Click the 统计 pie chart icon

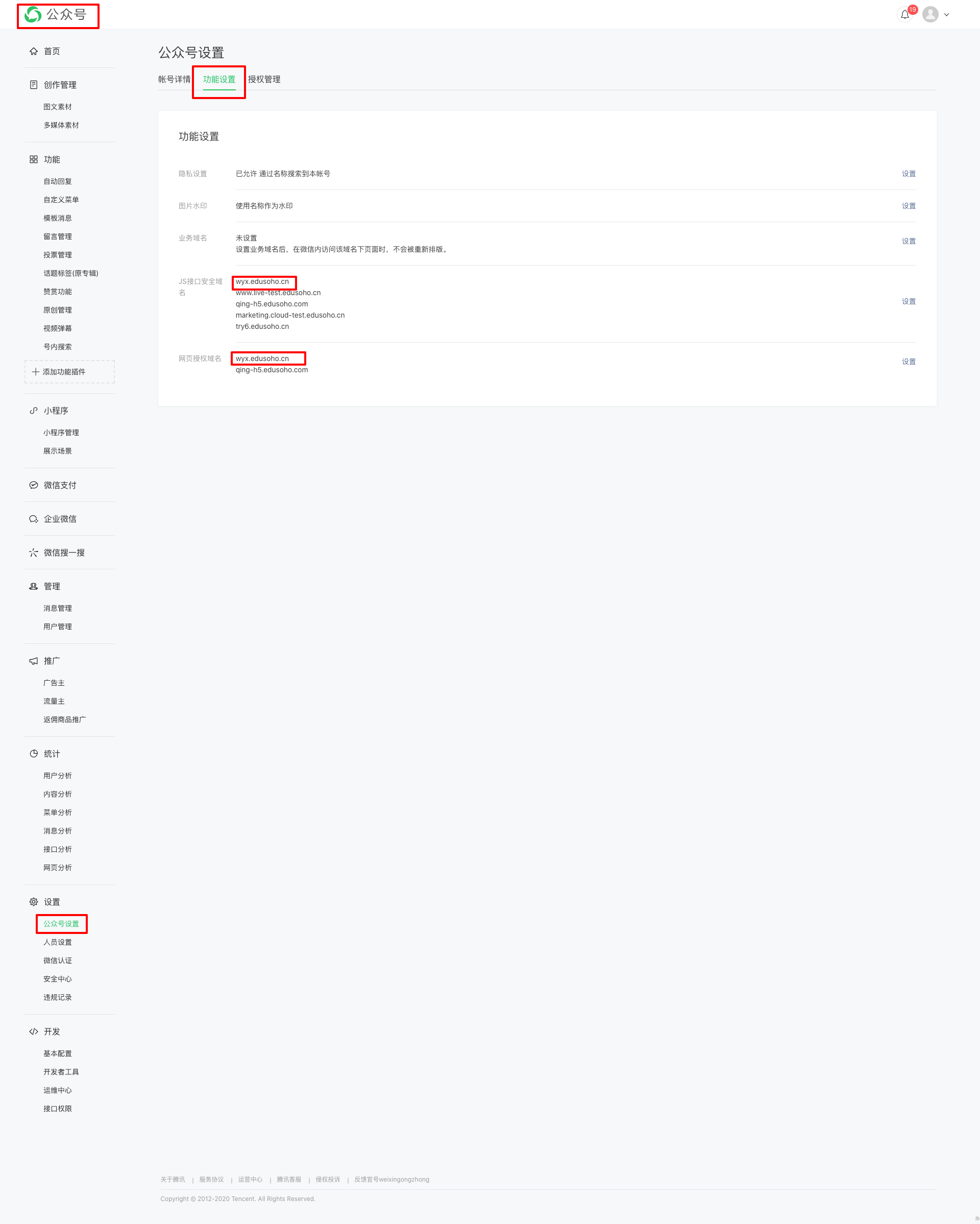click(x=34, y=753)
